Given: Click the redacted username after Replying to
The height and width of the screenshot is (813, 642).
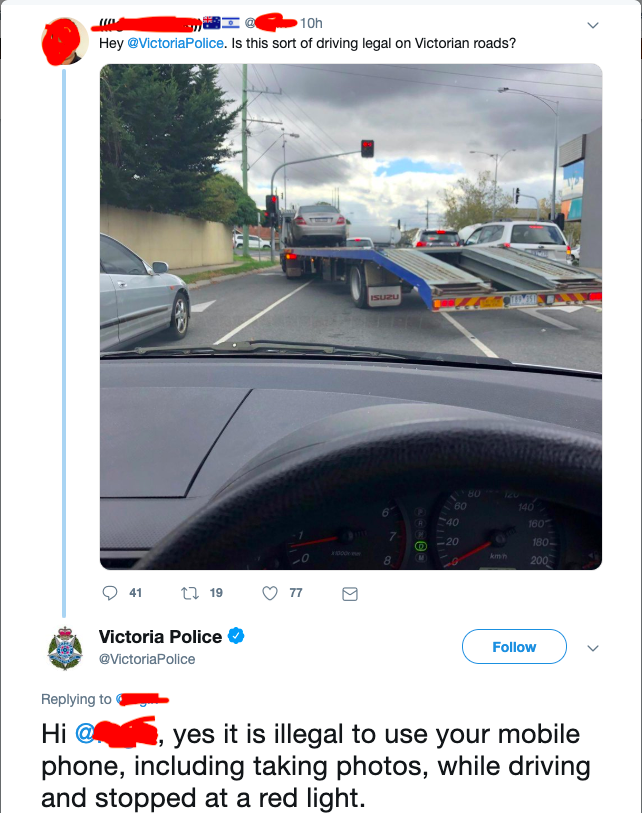Looking at the screenshot, I should point(143,698).
